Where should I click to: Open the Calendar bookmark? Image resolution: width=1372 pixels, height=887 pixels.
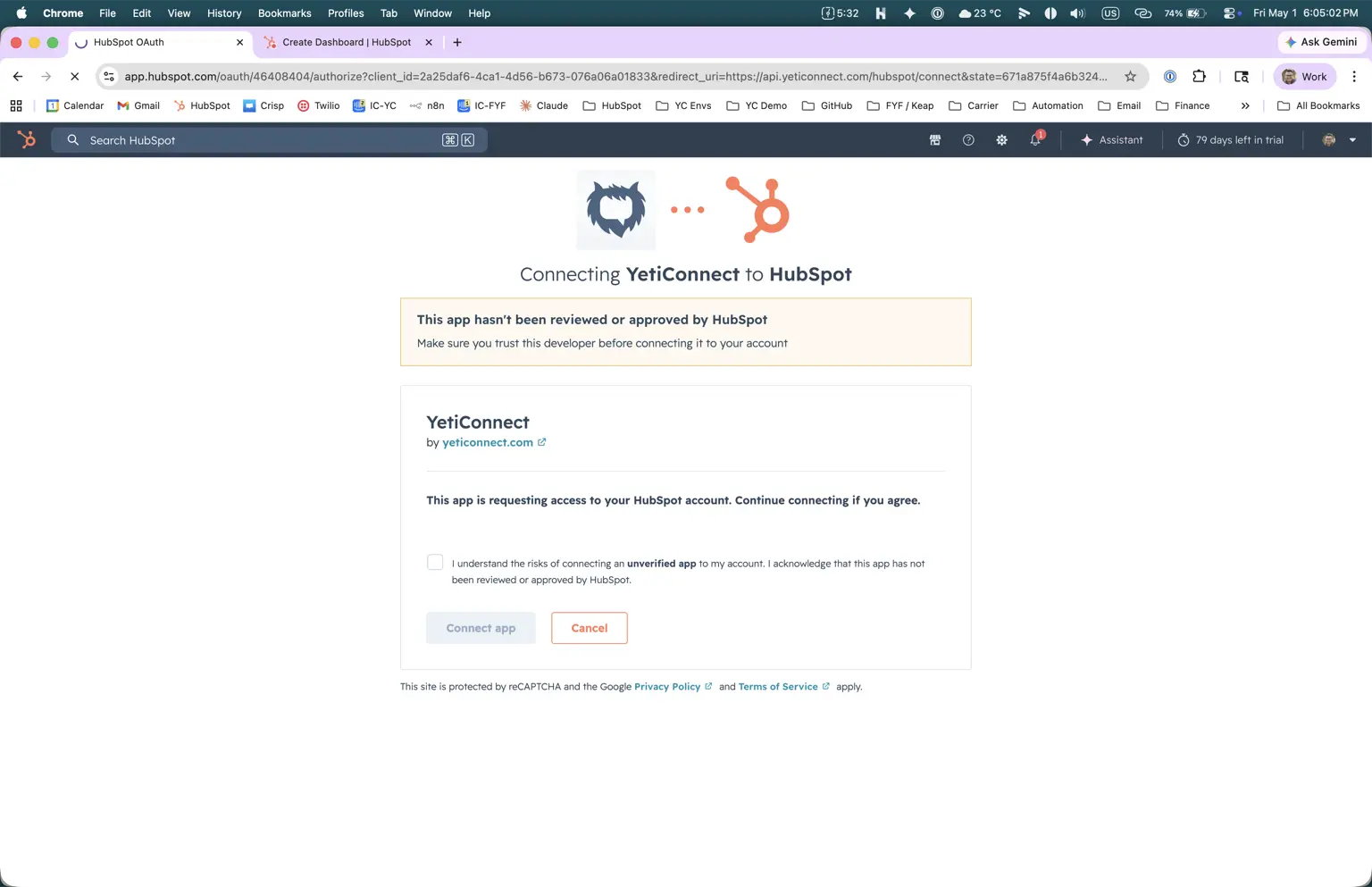75,105
